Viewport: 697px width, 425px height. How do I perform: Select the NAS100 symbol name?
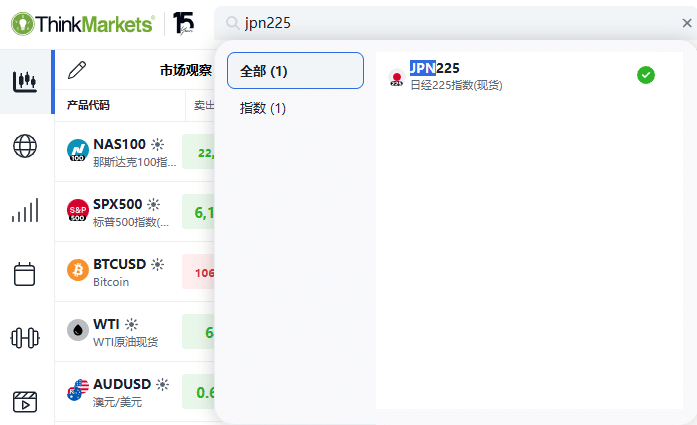pos(120,144)
